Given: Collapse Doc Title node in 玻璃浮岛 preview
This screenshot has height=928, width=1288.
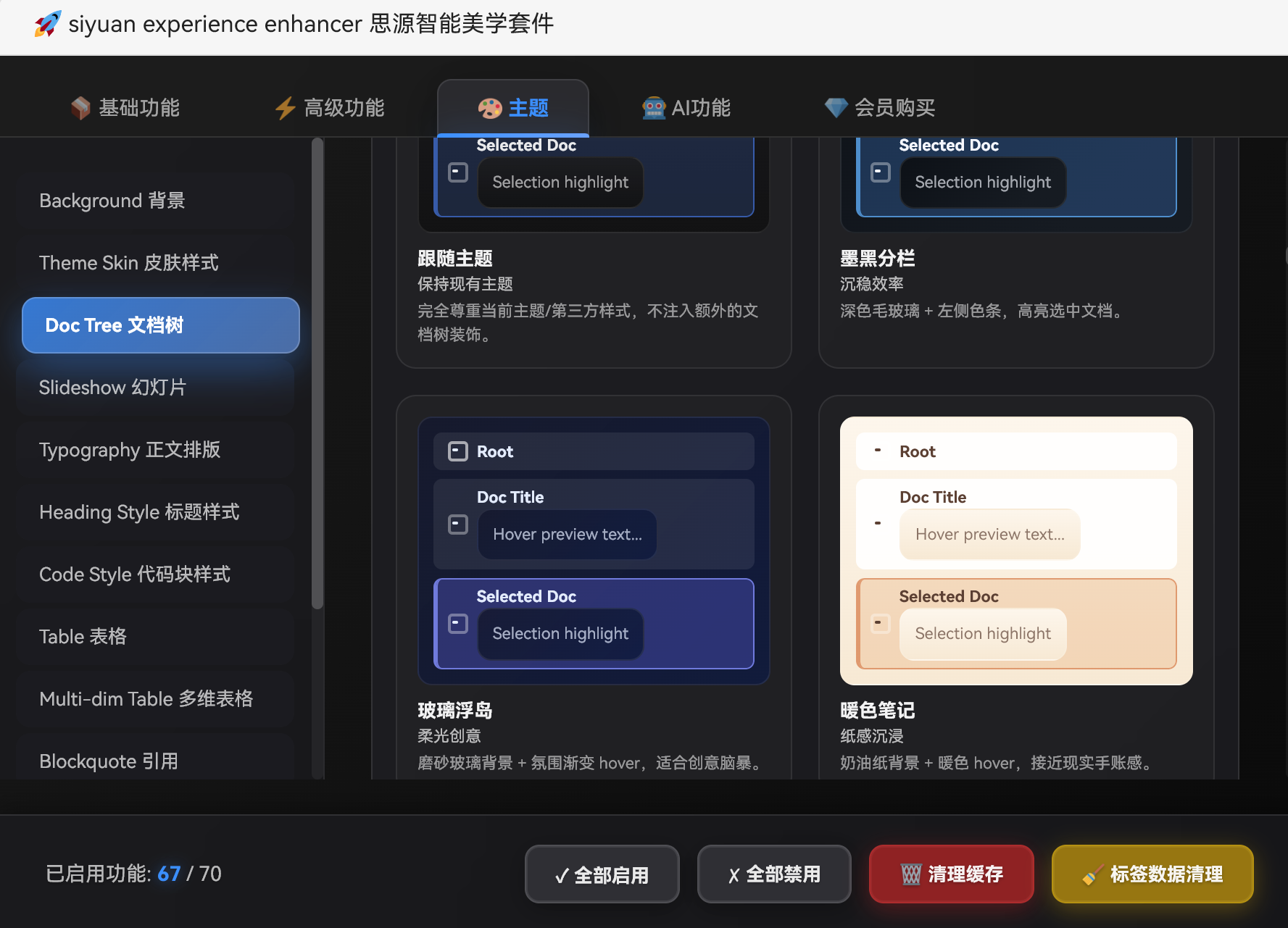Looking at the screenshot, I should [x=458, y=524].
